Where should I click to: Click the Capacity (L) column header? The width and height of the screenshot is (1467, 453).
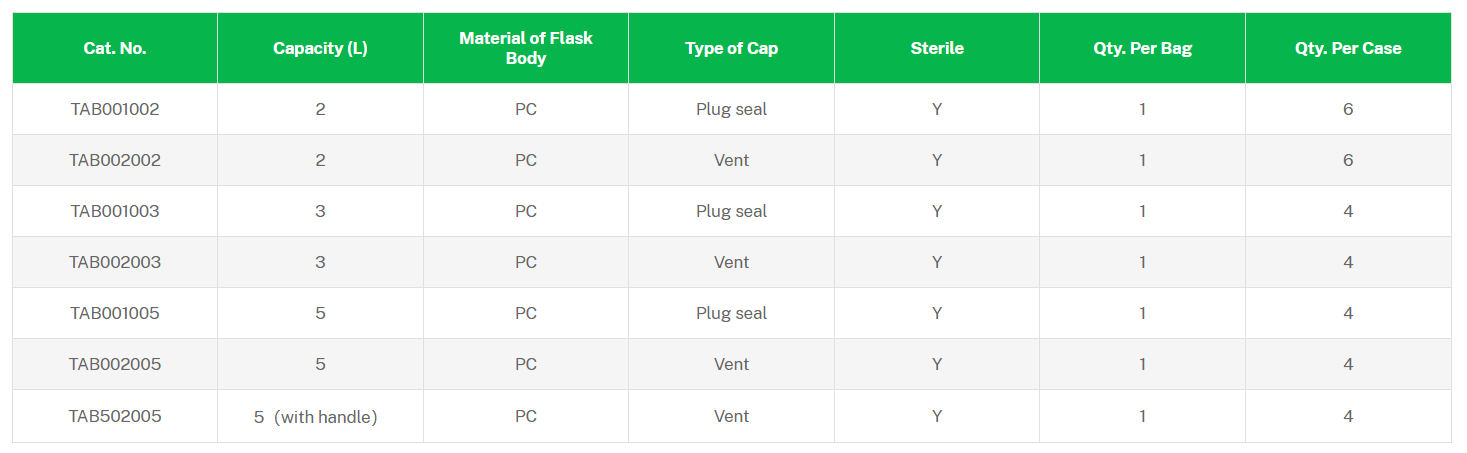pyautogui.click(x=320, y=48)
